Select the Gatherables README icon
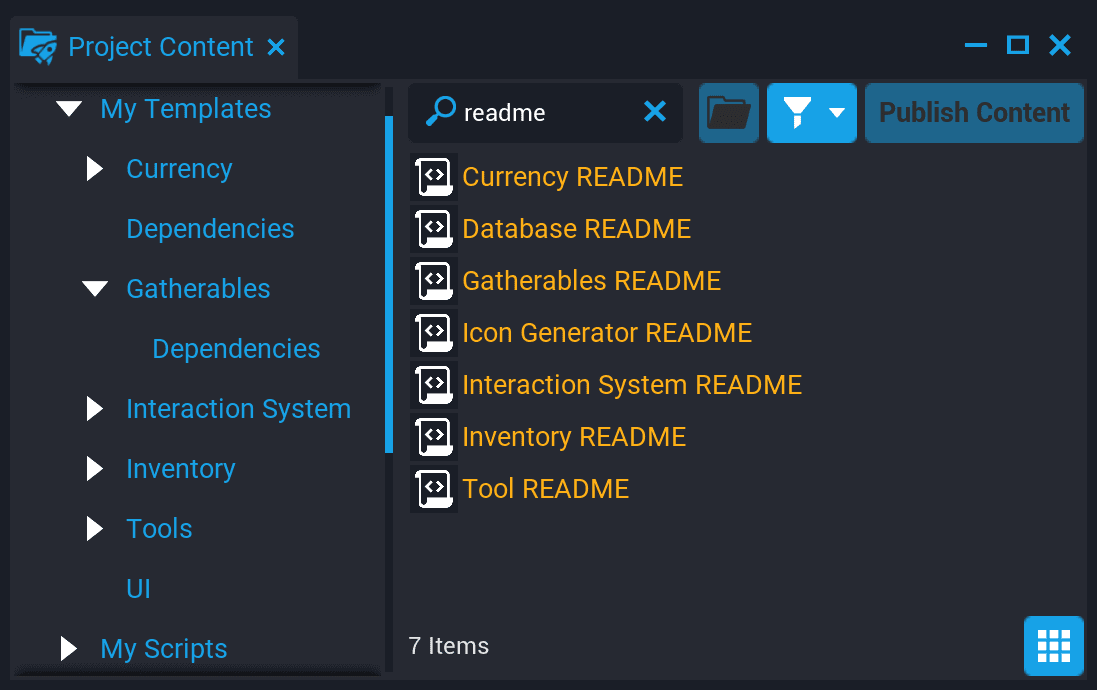 pyautogui.click(x=433, y=280)
